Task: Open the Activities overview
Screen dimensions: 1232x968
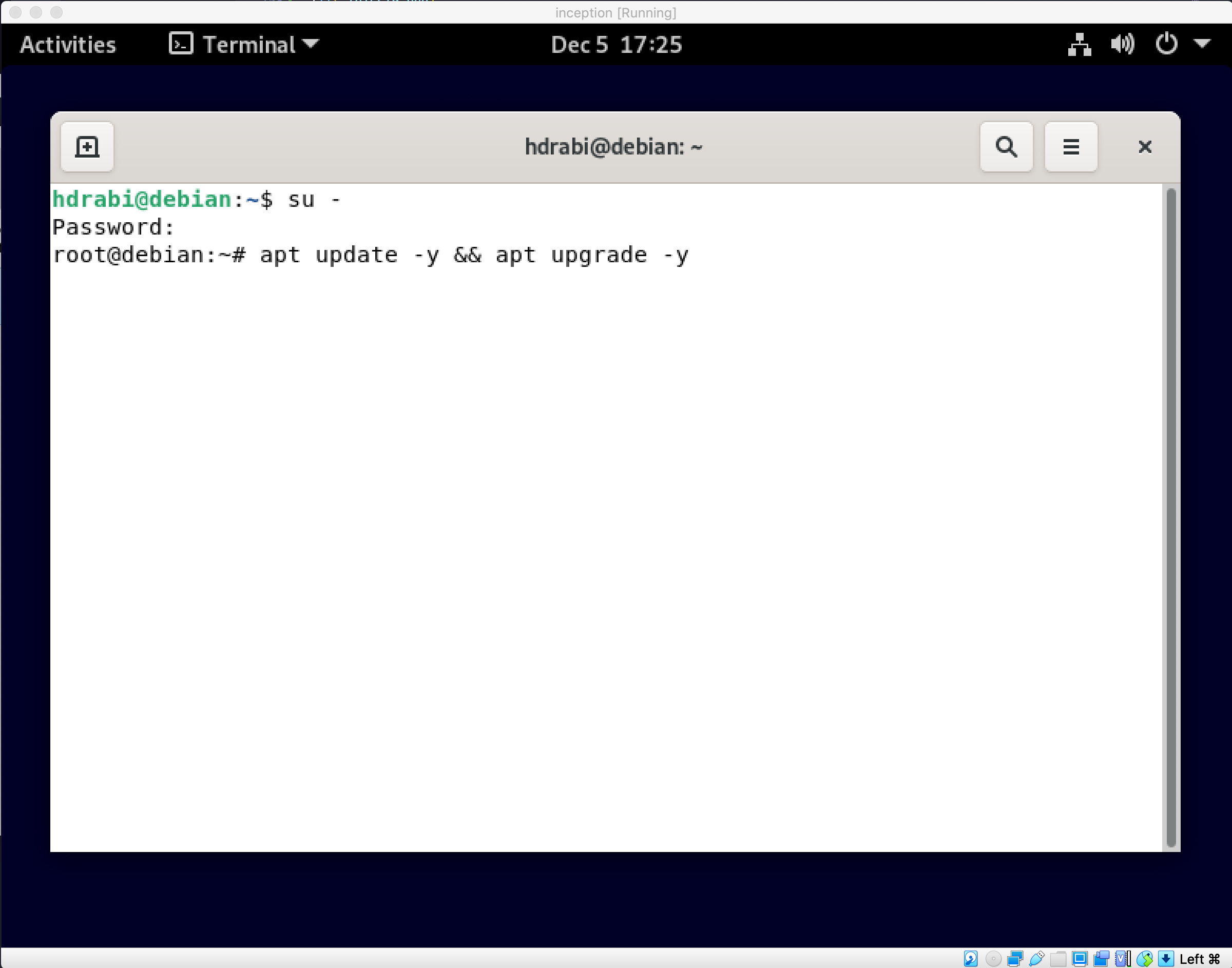Action: (67, 44)
